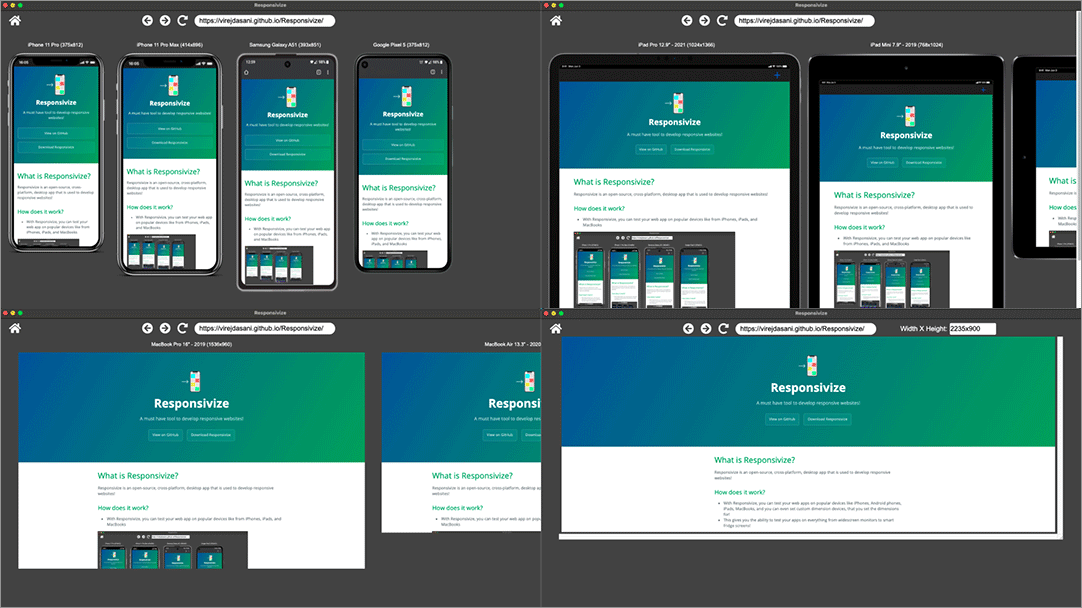Click the MacBook Pro 16 device label
This screenshot has width=1082, height=608.
[192, 344]
